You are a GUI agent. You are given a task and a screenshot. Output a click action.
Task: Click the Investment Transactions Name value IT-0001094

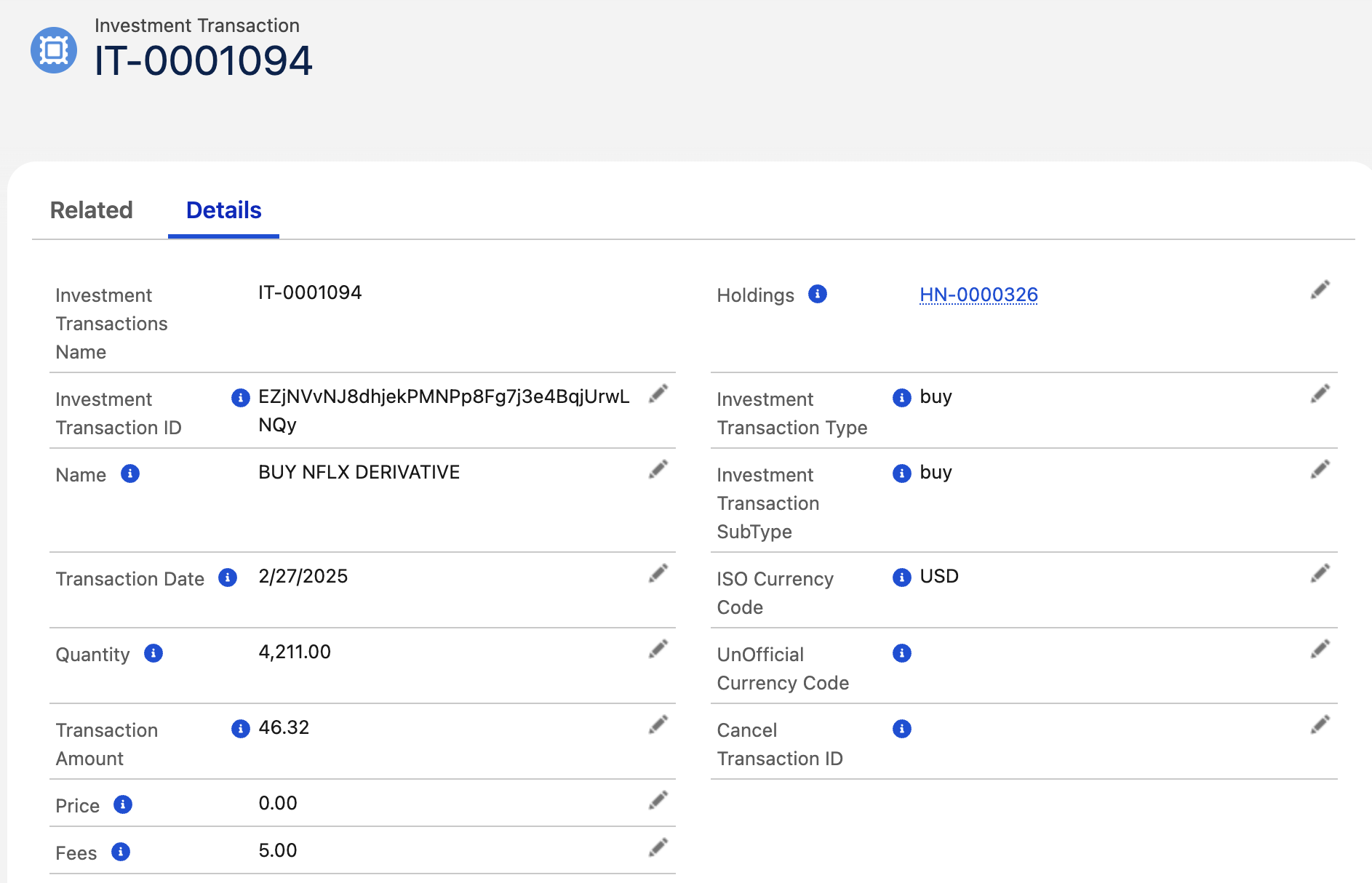coord(310,292)
